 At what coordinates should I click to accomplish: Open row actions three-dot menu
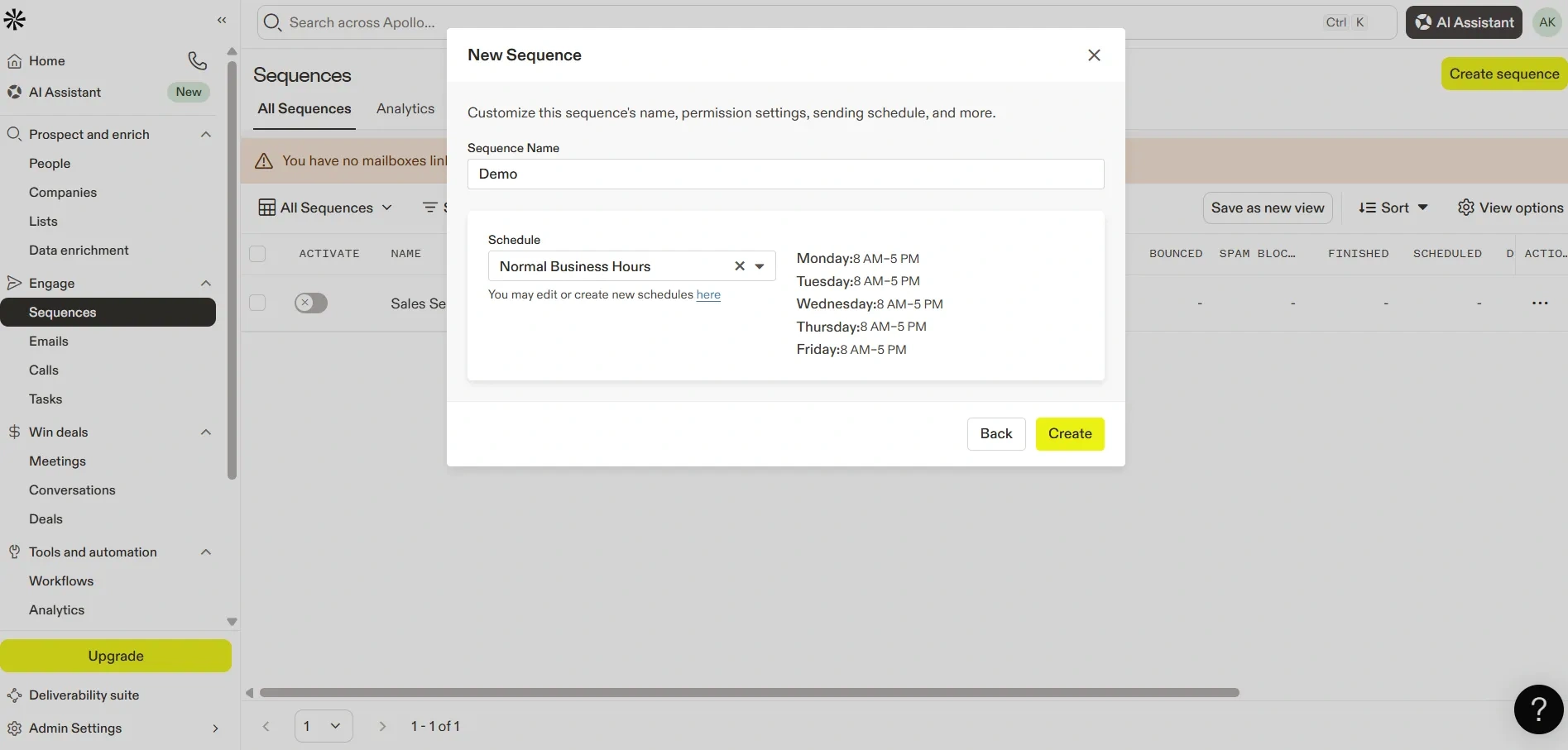pos(1539,303)
